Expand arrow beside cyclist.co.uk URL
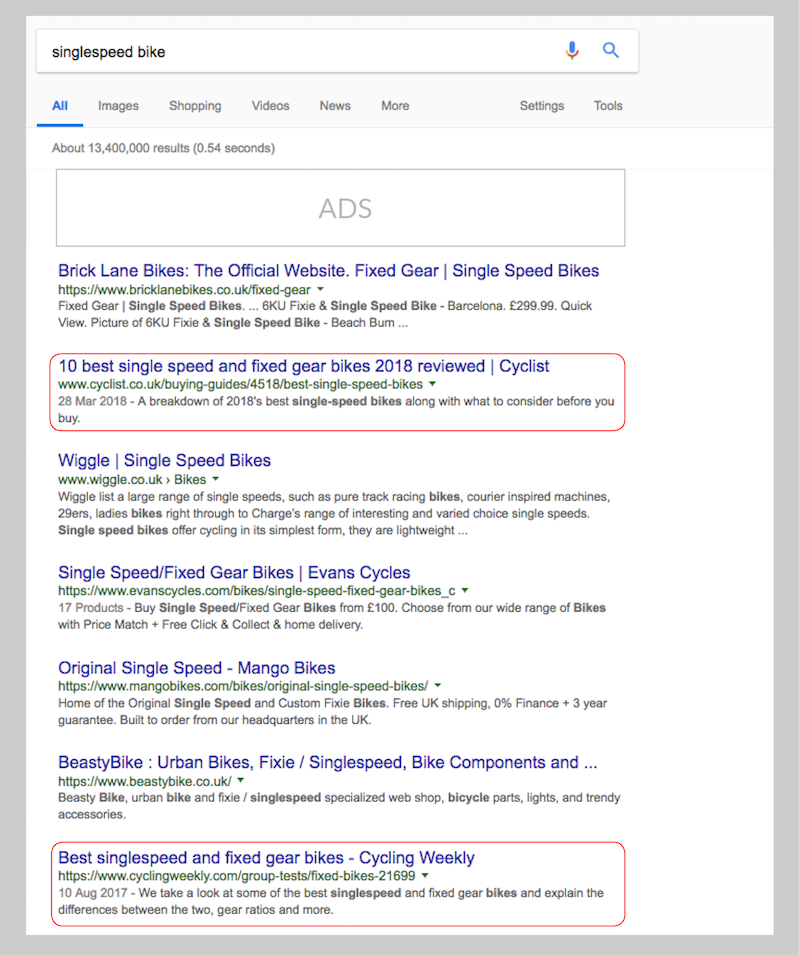Image resolution: width=800 pixels, height=955 pixels. click(433, 384)
